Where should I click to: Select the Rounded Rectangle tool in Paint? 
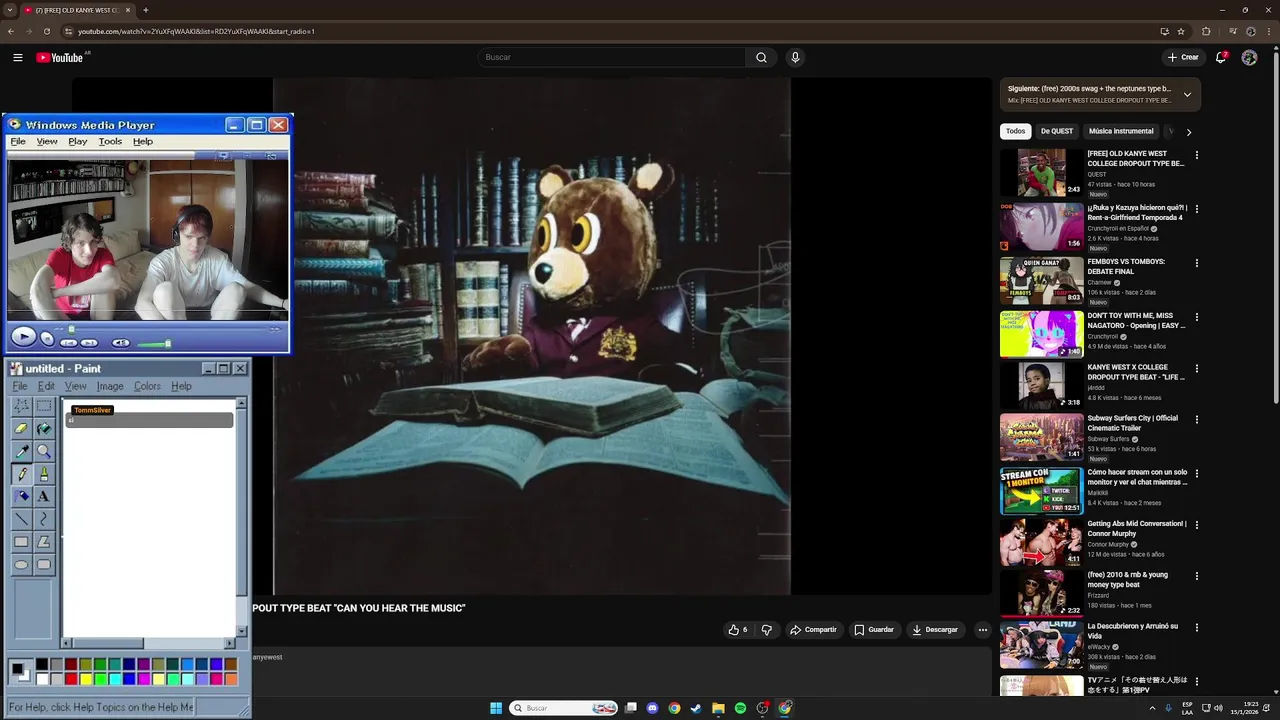click(44, 565)
